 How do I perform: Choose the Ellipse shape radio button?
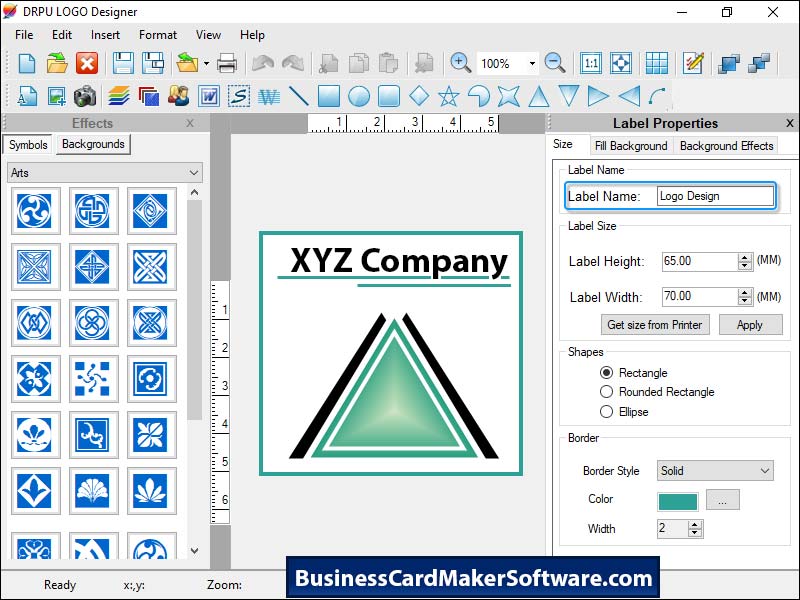coord(607,411)
